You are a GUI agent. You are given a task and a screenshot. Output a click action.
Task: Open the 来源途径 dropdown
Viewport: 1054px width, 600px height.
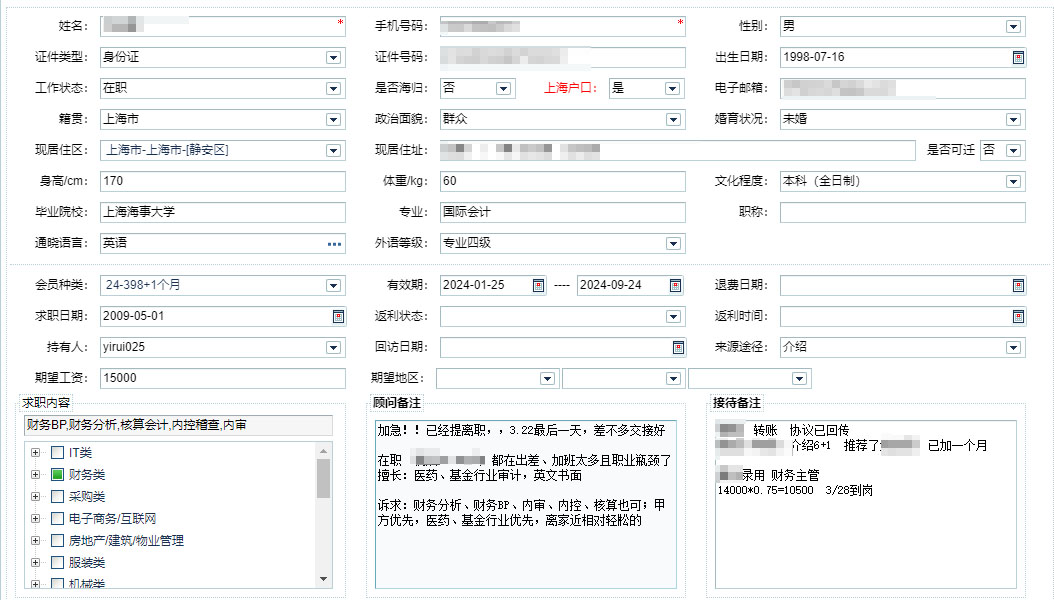click(1013, 347)
